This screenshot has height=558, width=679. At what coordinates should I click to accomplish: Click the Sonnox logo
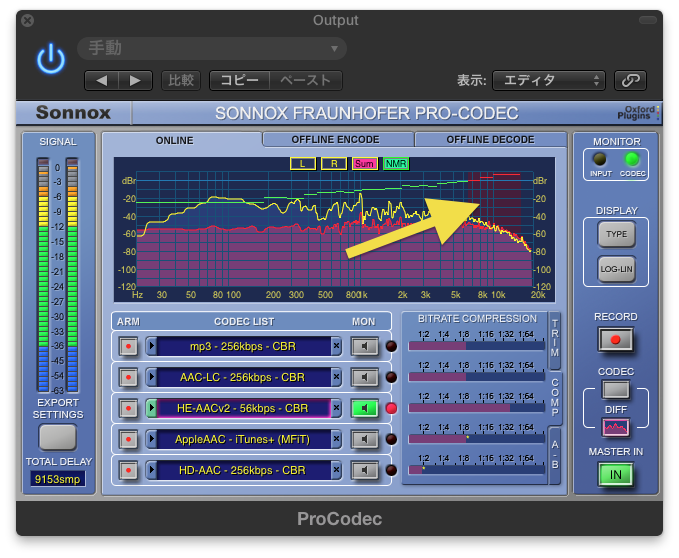tap(73, 113)
